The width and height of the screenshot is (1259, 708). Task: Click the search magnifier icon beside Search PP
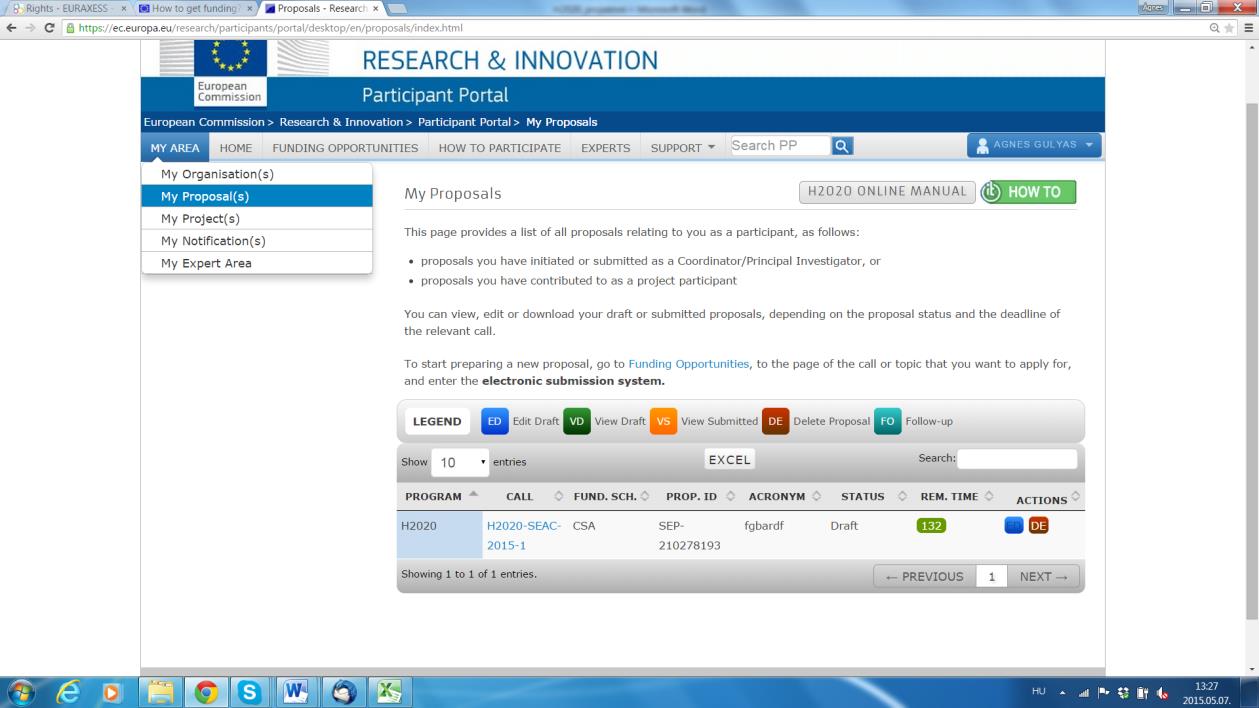(x=843, y=147)
